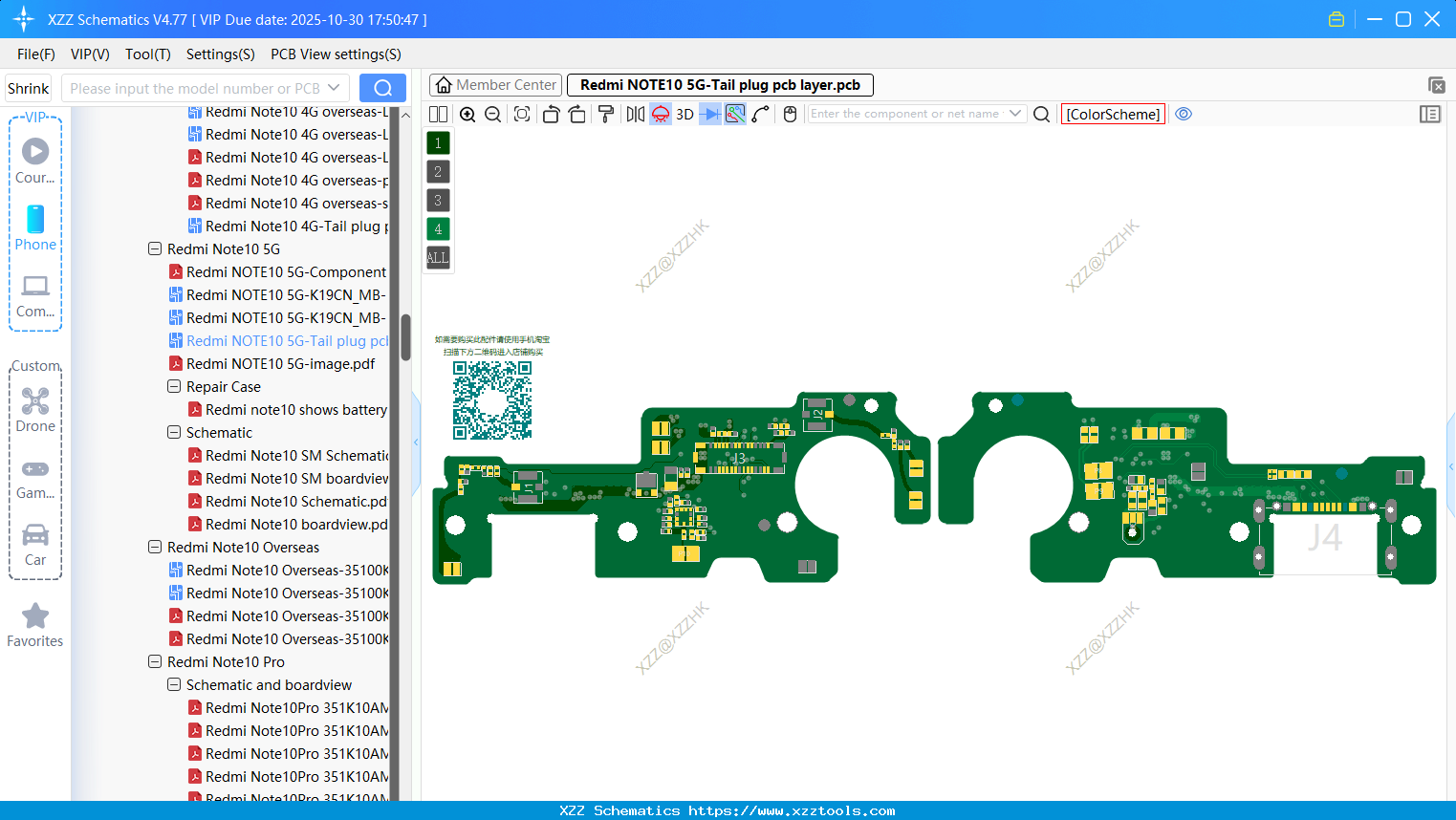Collapse Schematic and boardview folder
Viewport: 1456px width, 820px height.
(x=174, y=685)
